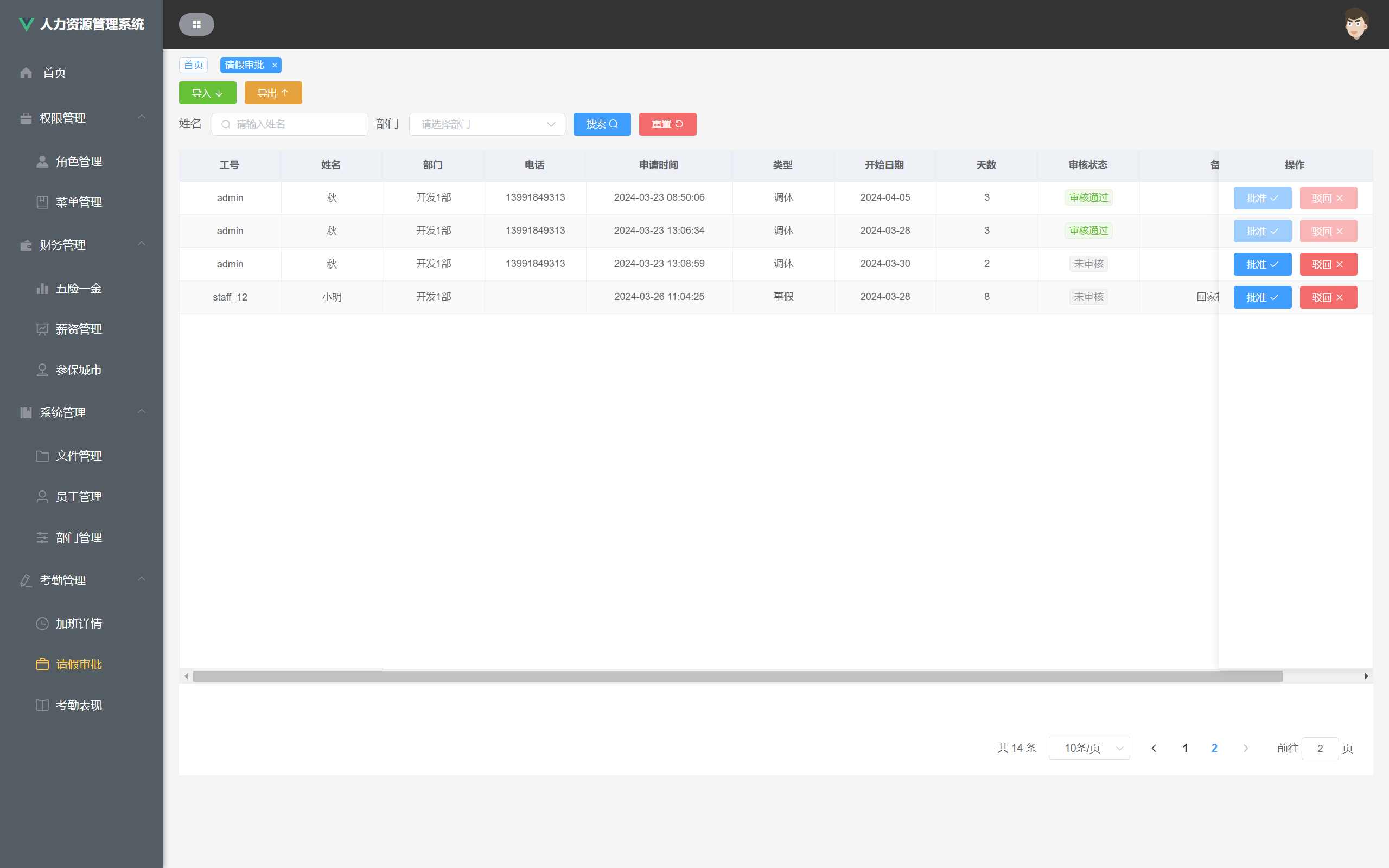Open 首页 in the sidebar
The height and width of the screenshot is (868, 1389).
[x=81, y=73]
